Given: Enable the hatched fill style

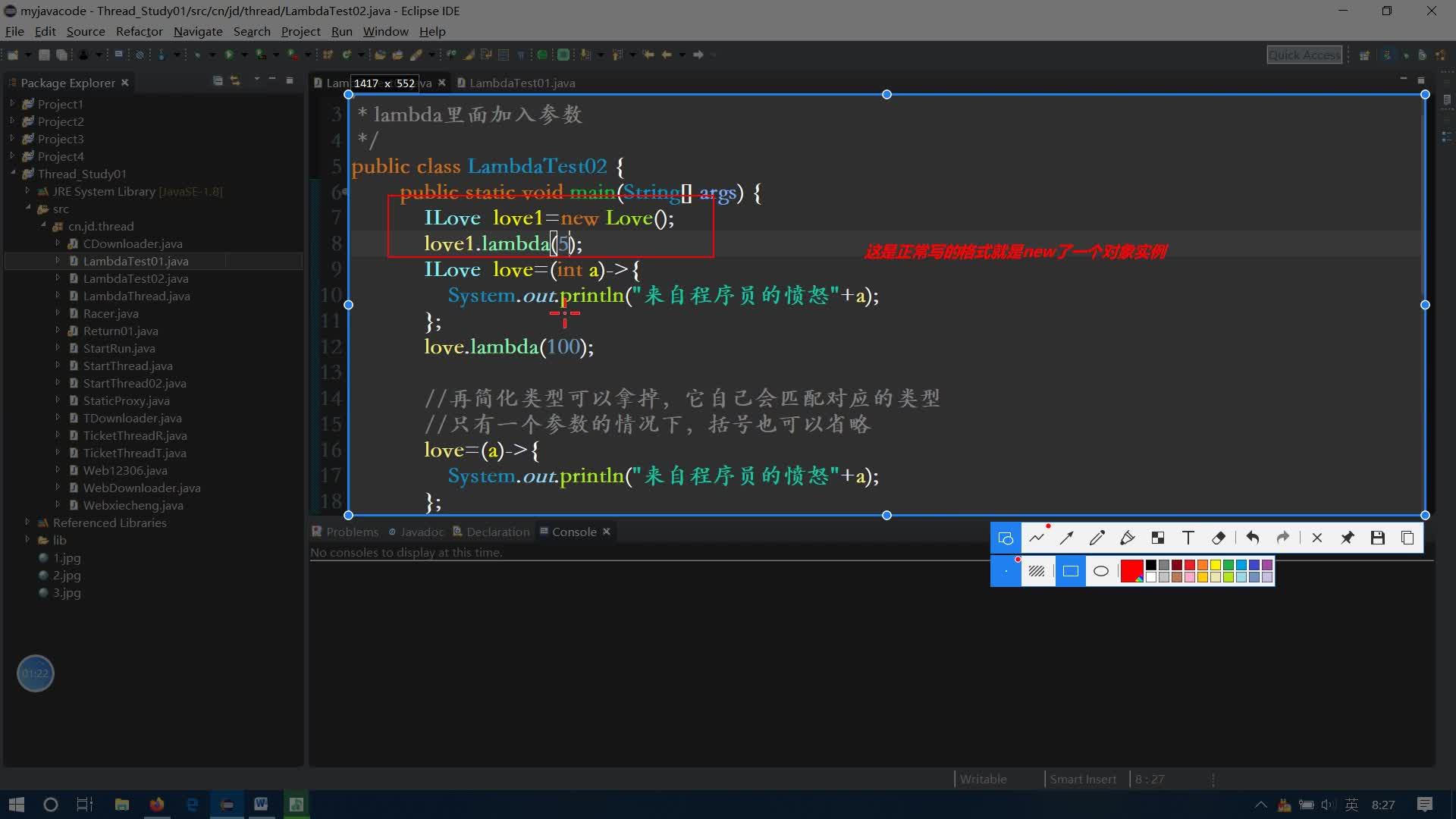Looking at the screenshot, I should (x=1037, y=571).
